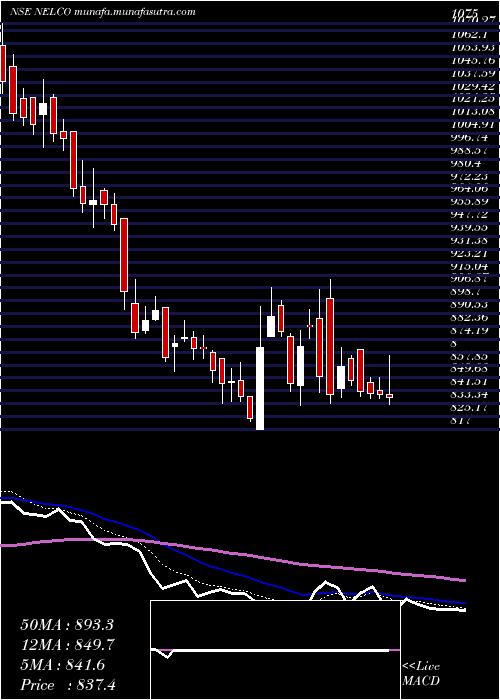Click the 1053.93 price axis label
Screen dimensions: 500x700
pyautogui.click(x=473, y=47)
